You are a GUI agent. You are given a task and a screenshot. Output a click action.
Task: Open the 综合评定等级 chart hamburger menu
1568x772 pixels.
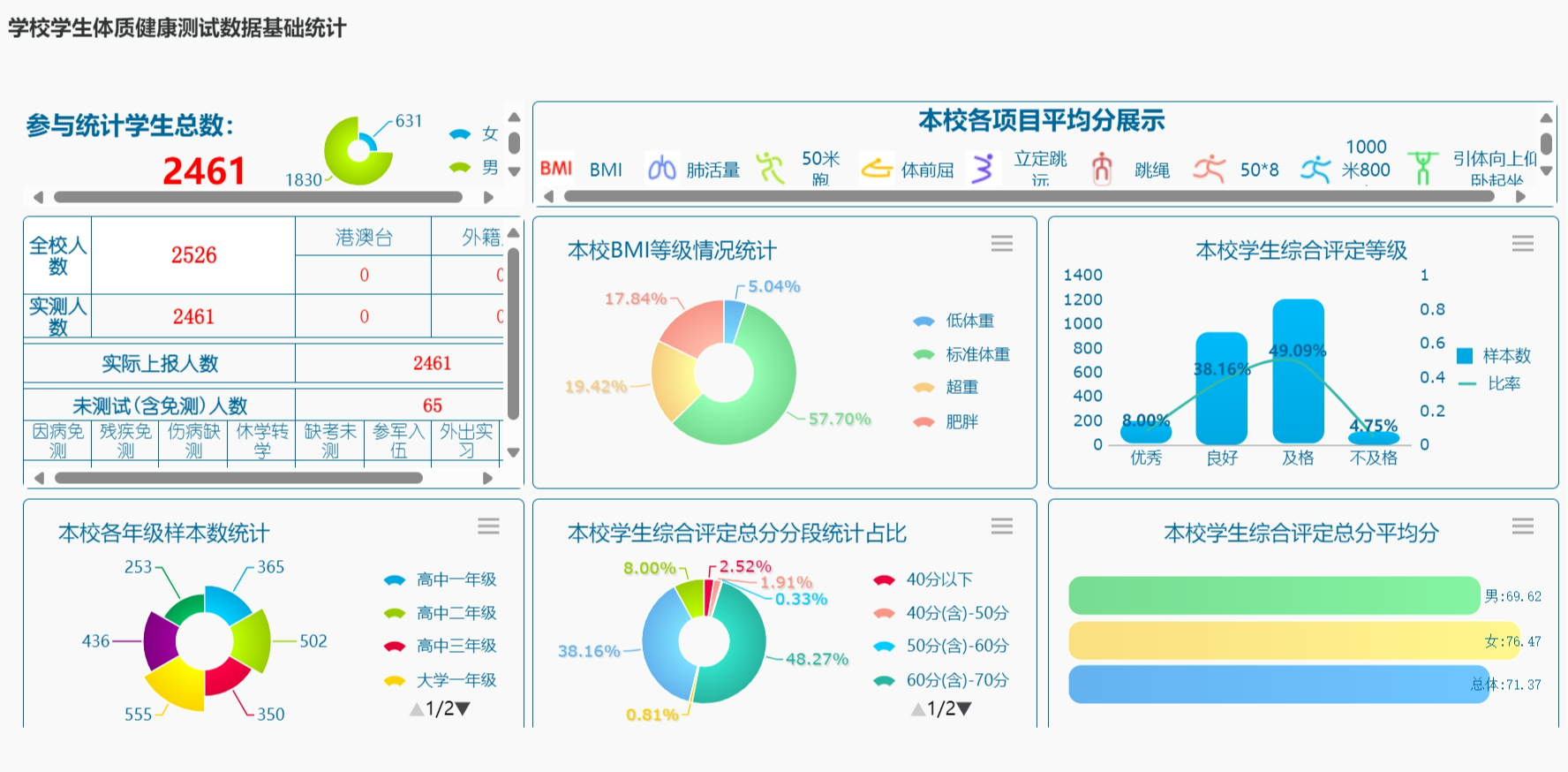pos(1522,244)
